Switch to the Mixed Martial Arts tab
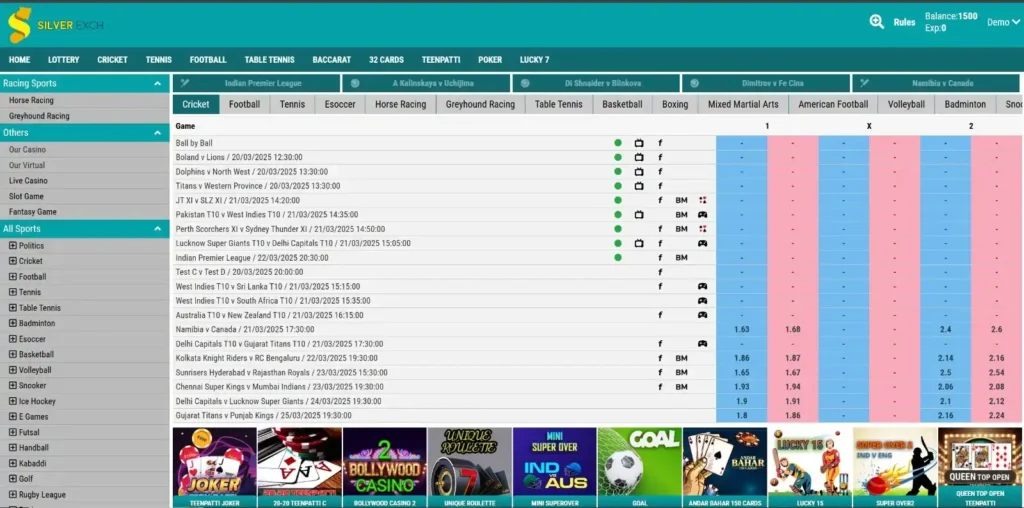1024x508 pixels. click(743, 104)
